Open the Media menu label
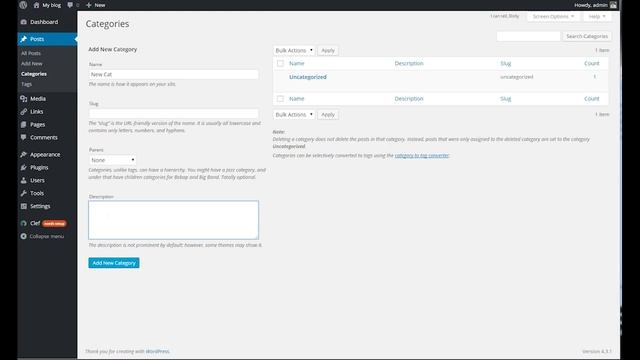Viewport: 640px width, 360px height. click(x=38, y=99)
